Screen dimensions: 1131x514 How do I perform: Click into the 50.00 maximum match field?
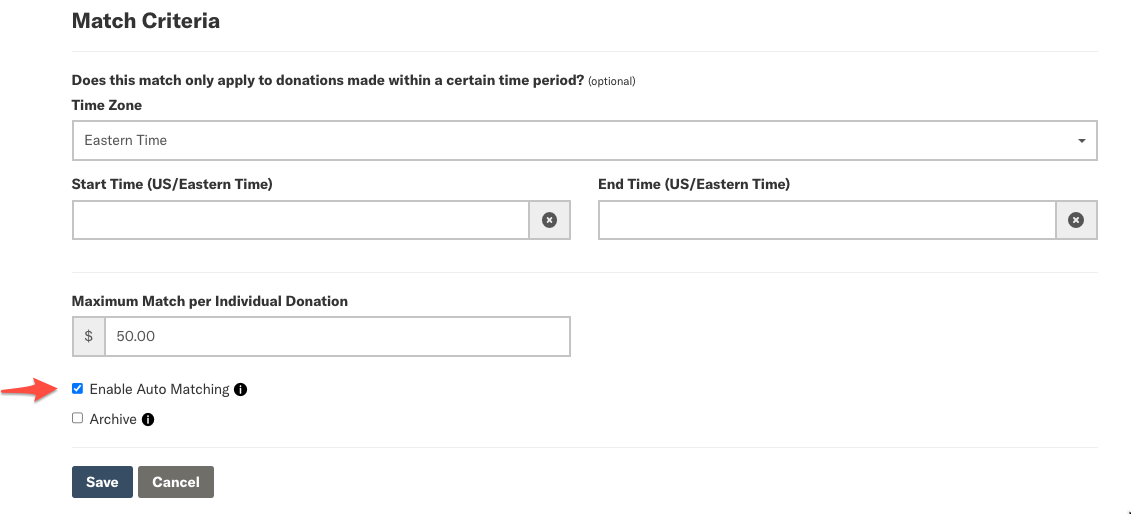coord(338,336)
